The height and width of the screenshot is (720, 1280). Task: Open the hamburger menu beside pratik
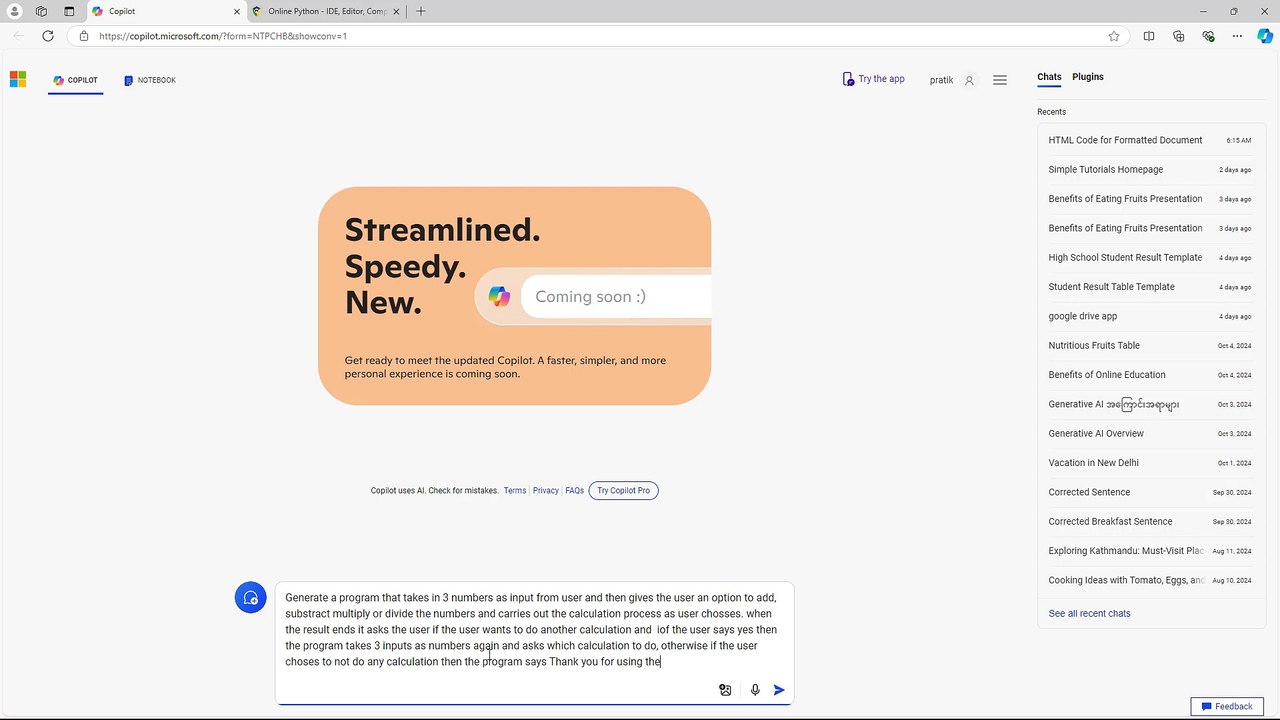coord(1000,80)
